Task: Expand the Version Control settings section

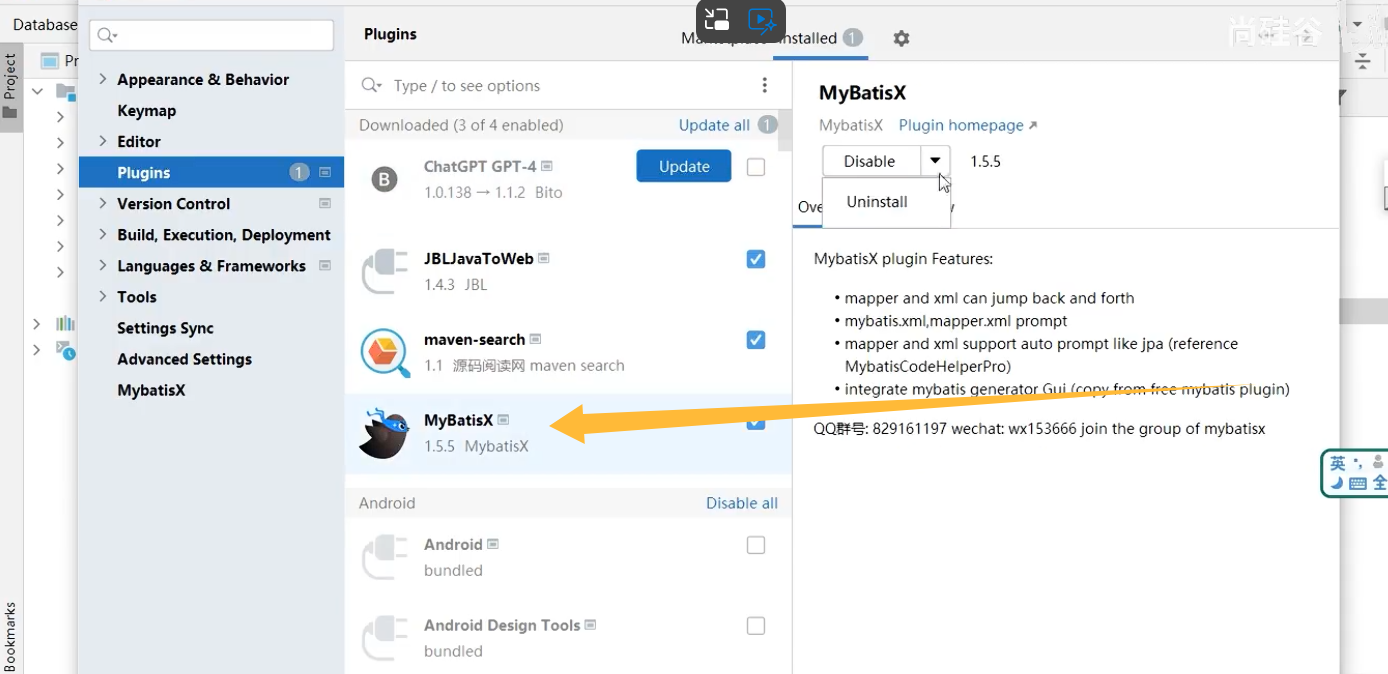Action: [102, 203]
